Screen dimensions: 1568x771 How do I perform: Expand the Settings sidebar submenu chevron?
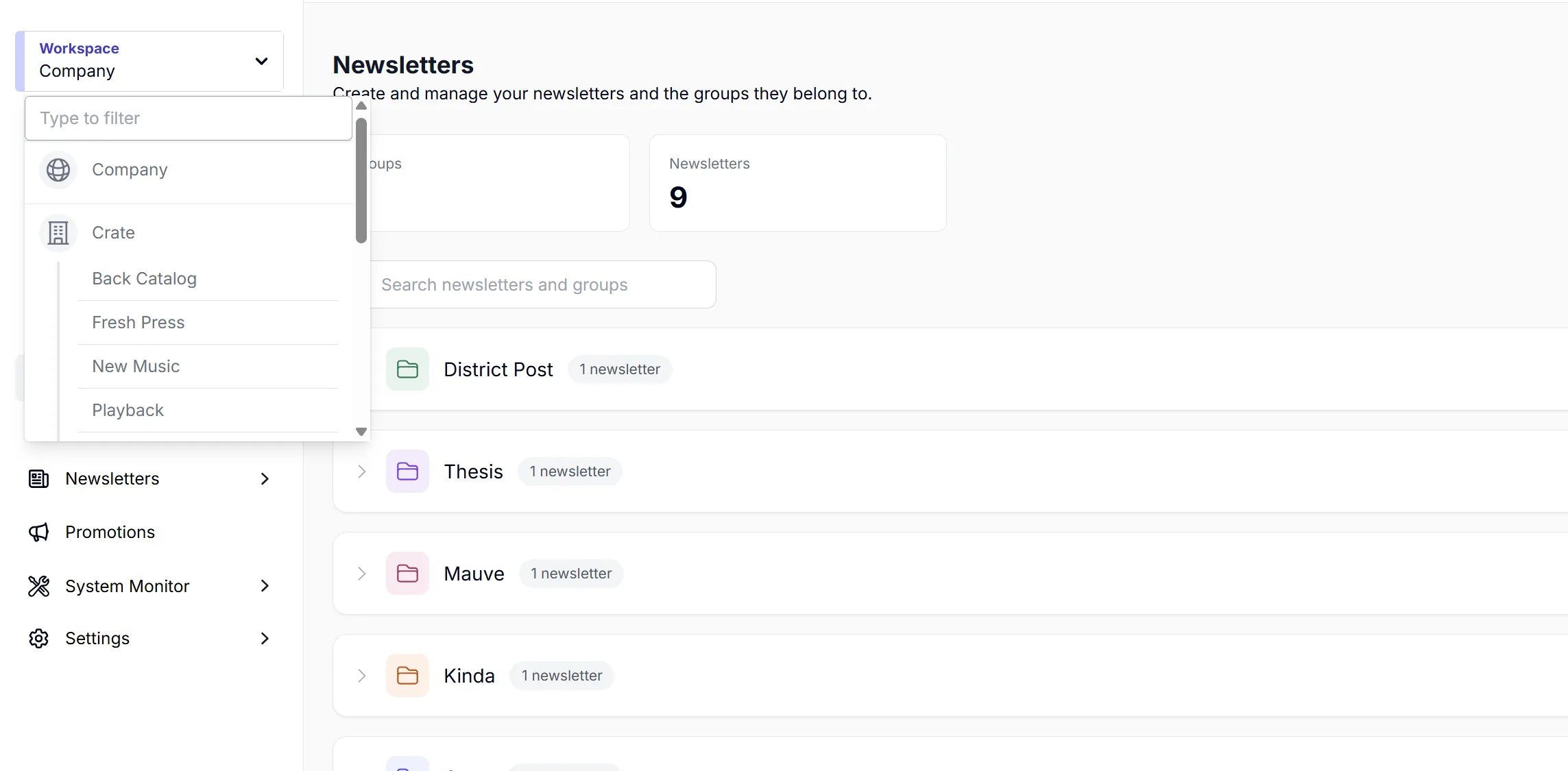[x=265, y=639]
